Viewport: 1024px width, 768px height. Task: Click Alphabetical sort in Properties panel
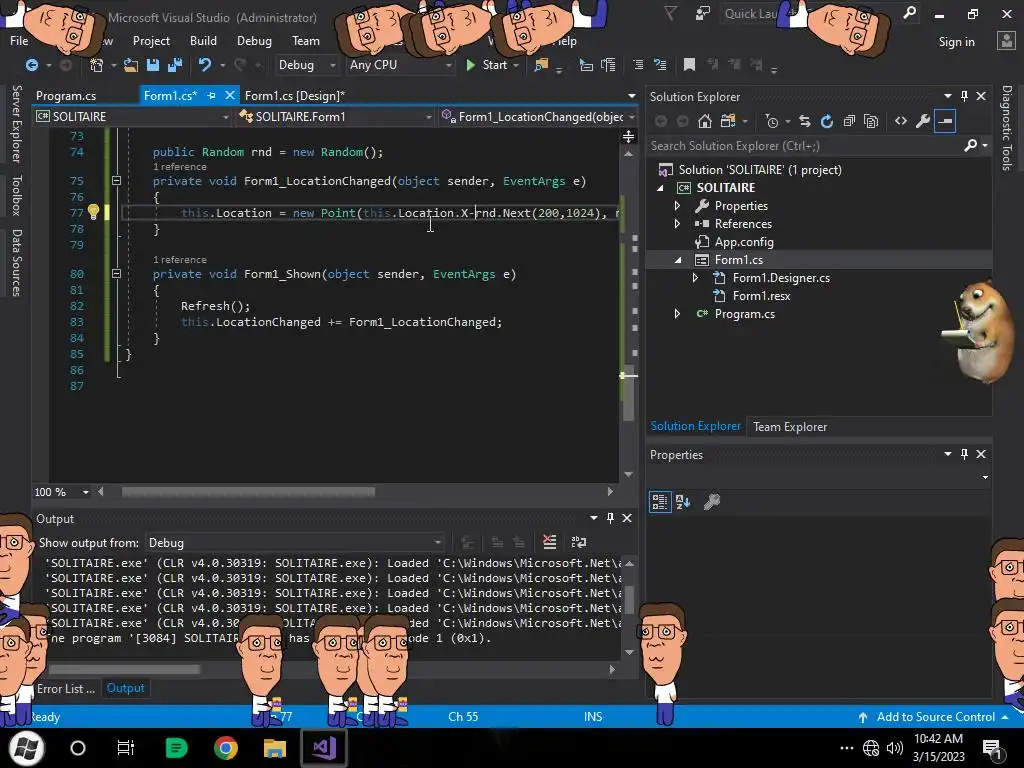[x=683, y=502]
